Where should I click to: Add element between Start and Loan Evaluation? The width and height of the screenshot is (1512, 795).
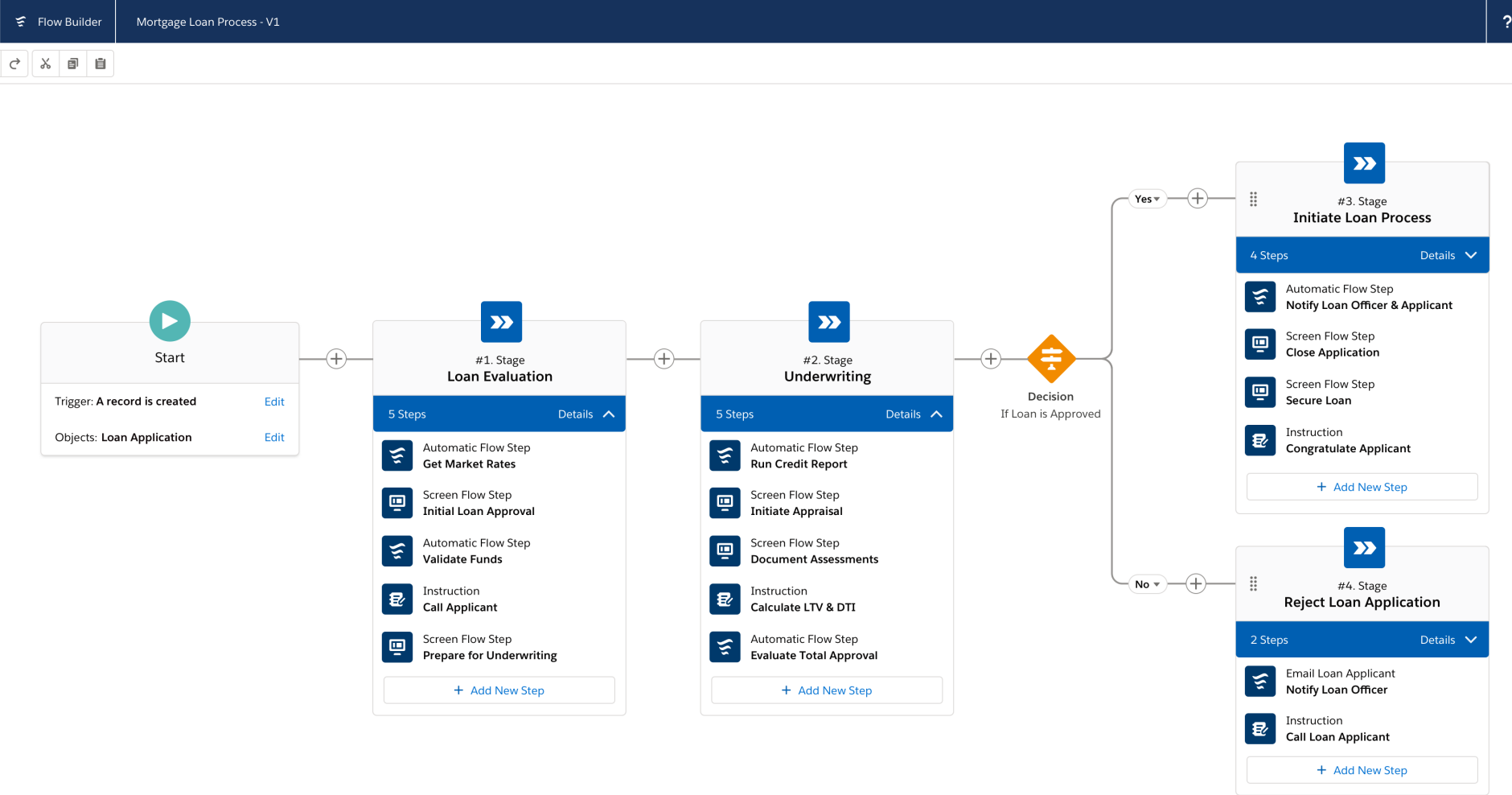tap(336, 359)
